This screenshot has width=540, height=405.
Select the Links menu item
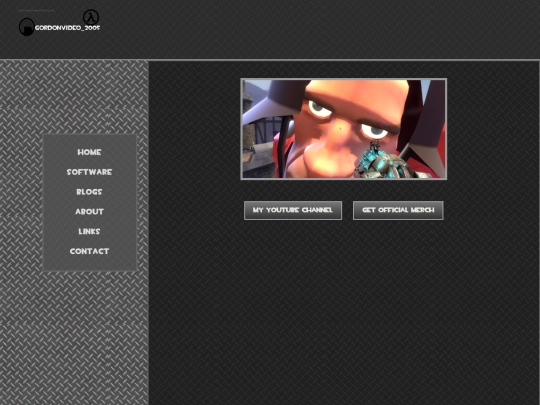(89, 231)
